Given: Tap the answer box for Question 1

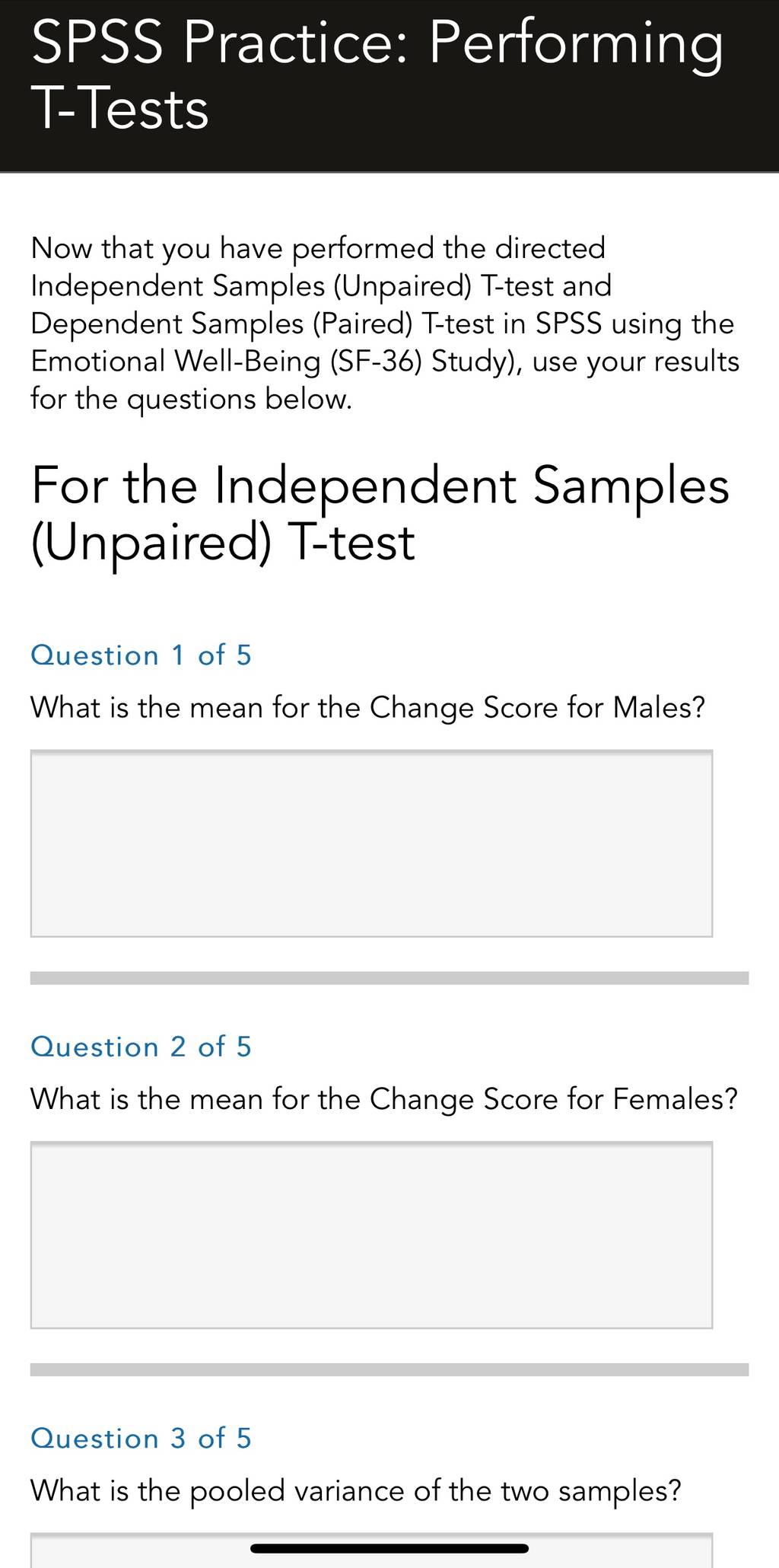Looking at the screenshot, I should (371, 843).
